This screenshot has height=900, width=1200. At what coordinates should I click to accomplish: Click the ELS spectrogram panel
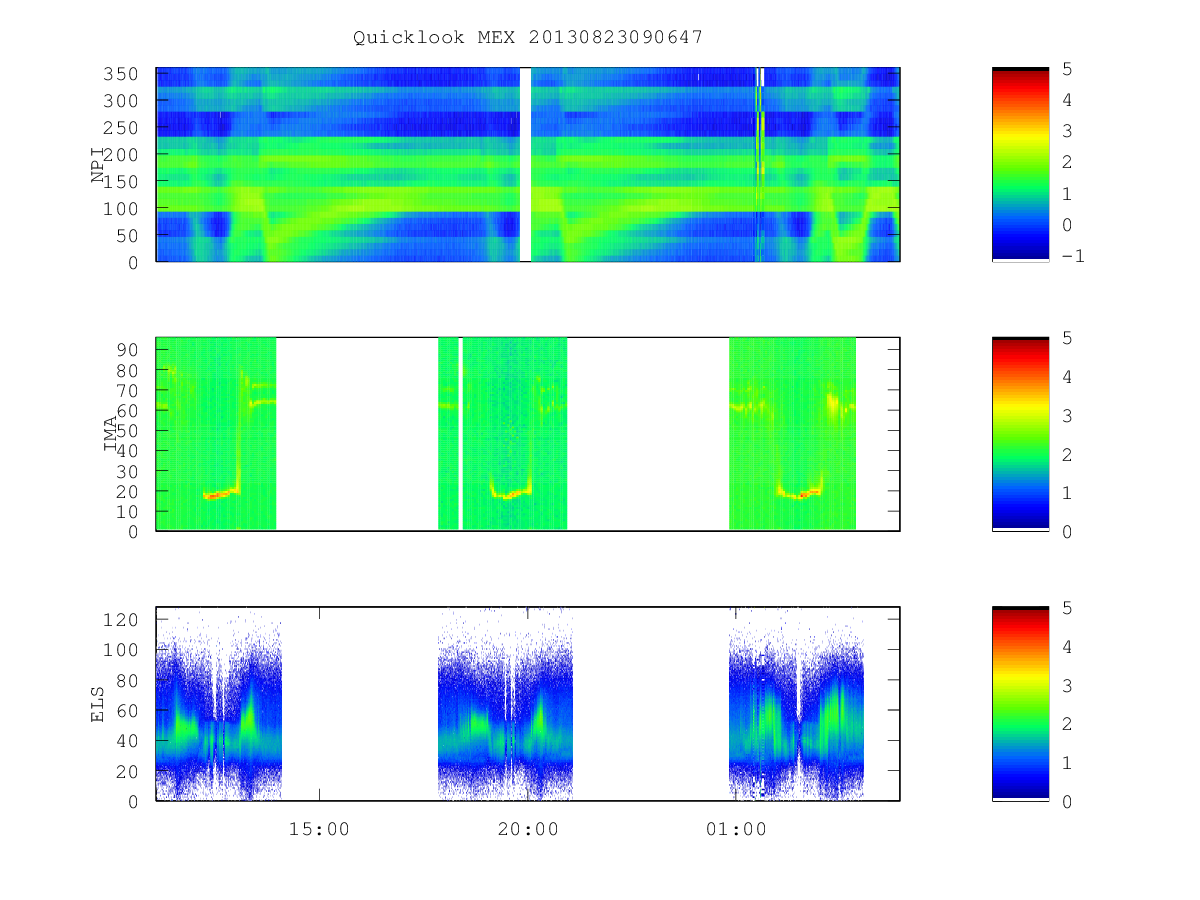tap(528, 704)
